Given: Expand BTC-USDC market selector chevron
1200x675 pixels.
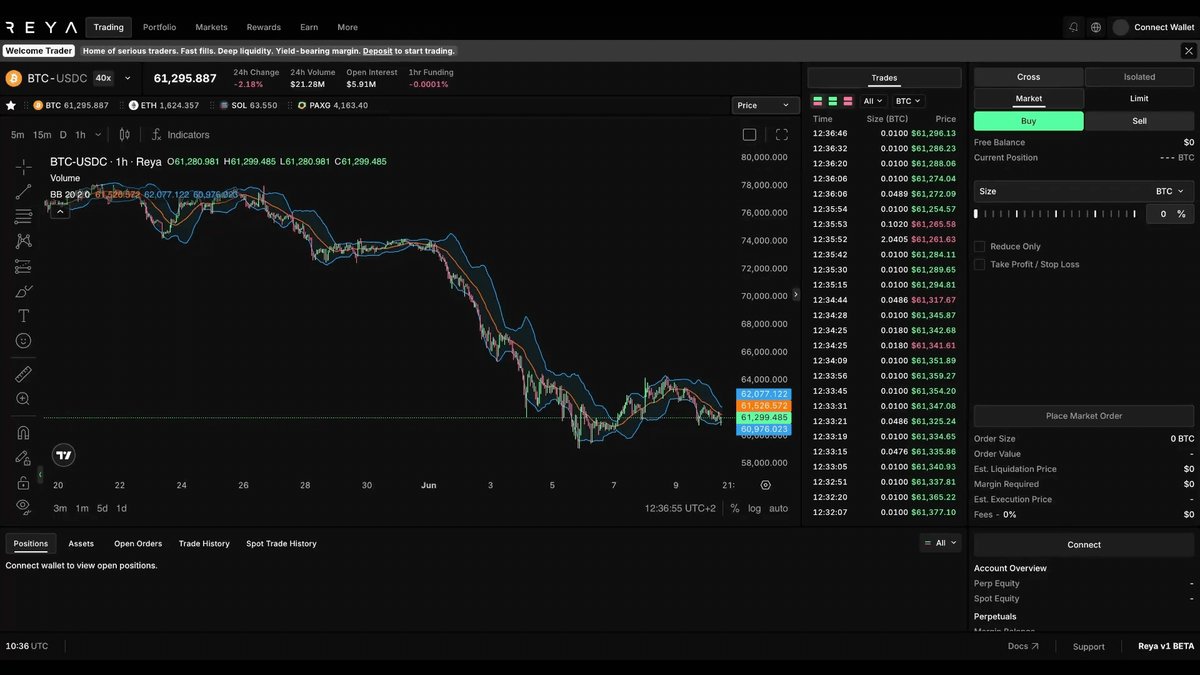Looking at the screenshot, I should pos(127,78).
